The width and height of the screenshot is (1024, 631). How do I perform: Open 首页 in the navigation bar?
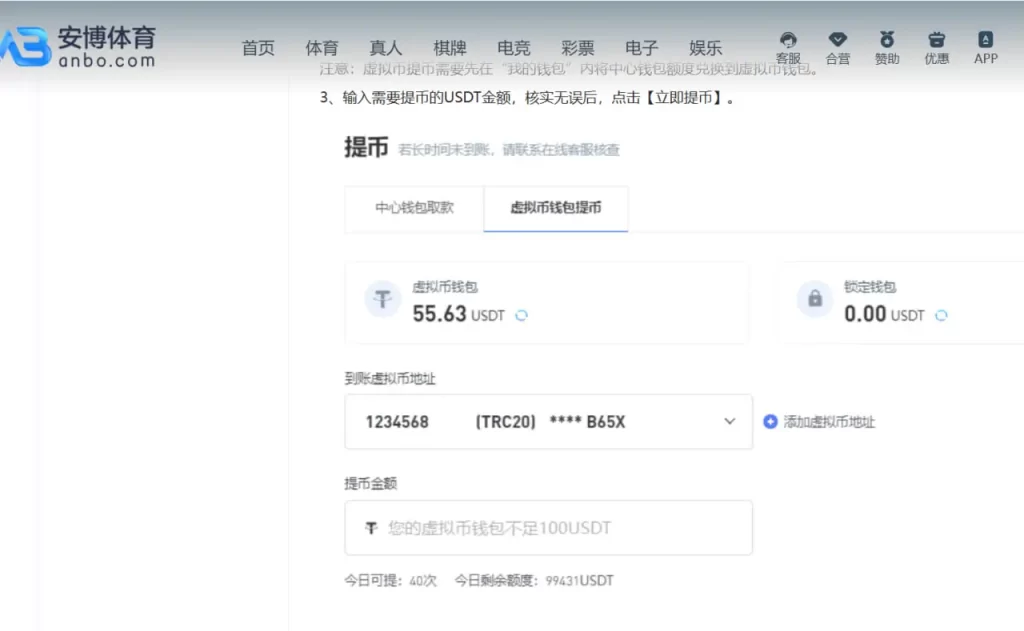click(258, 48)
